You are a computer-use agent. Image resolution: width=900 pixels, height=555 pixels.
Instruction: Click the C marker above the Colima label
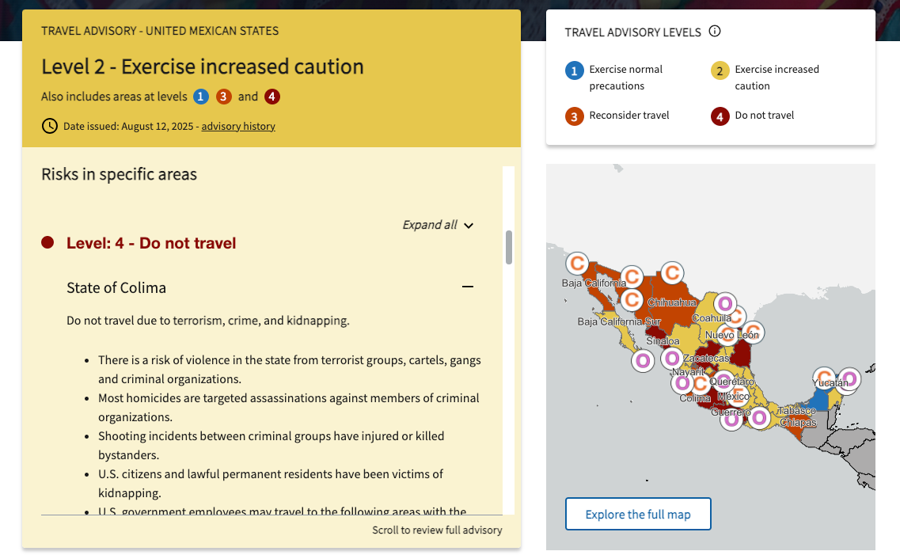(700, 384)
